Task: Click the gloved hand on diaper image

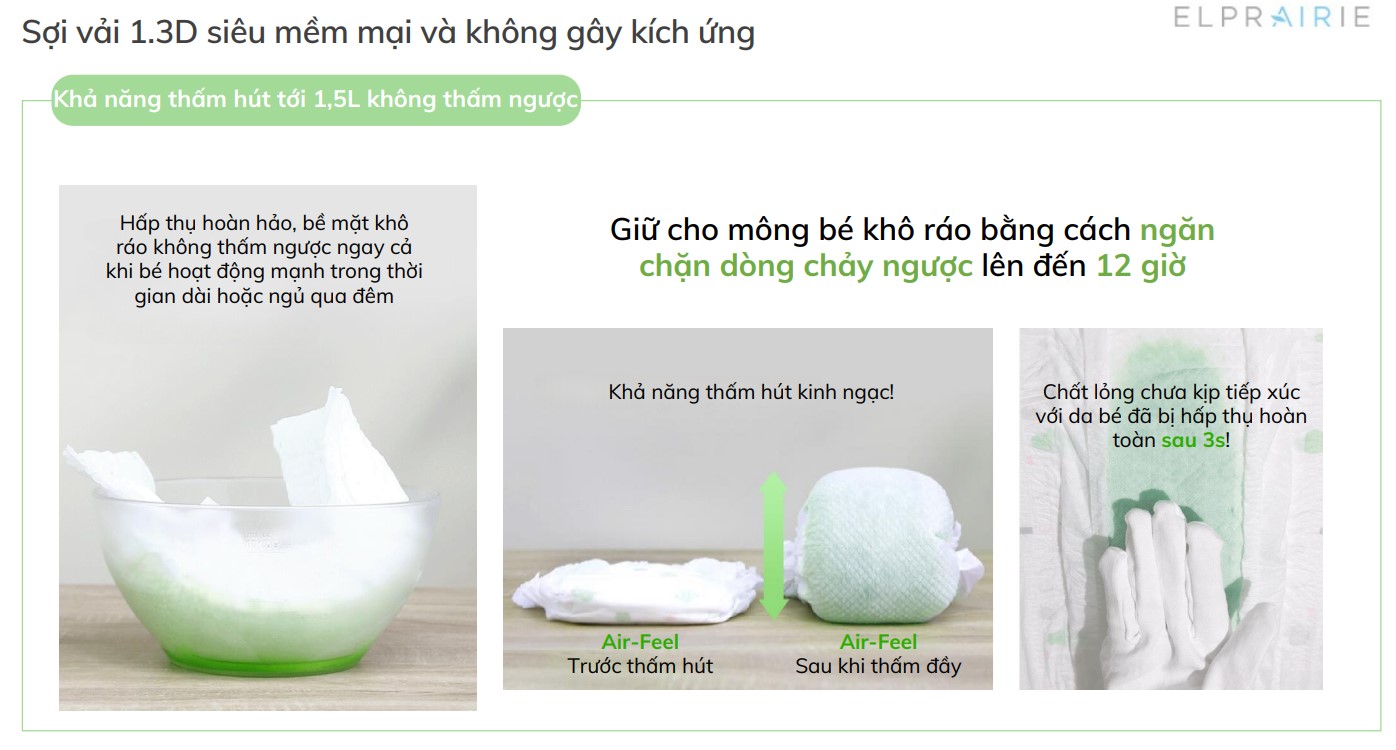Action: [1171, 509]
